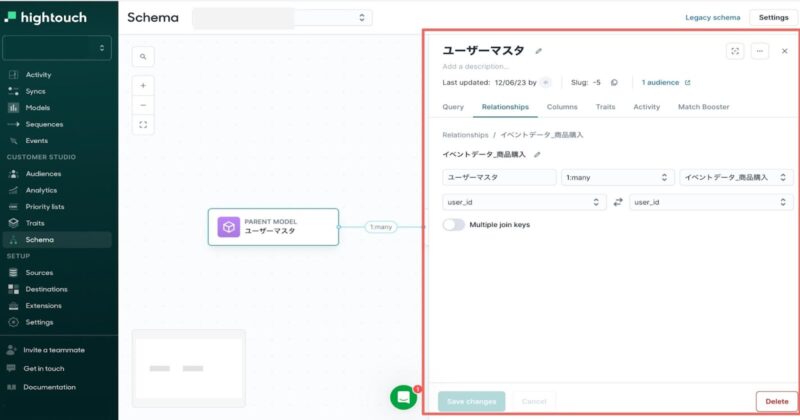The width and height of the screenshot is (800, 420).
Task: Click Add a description field
Action: [476, 66]
